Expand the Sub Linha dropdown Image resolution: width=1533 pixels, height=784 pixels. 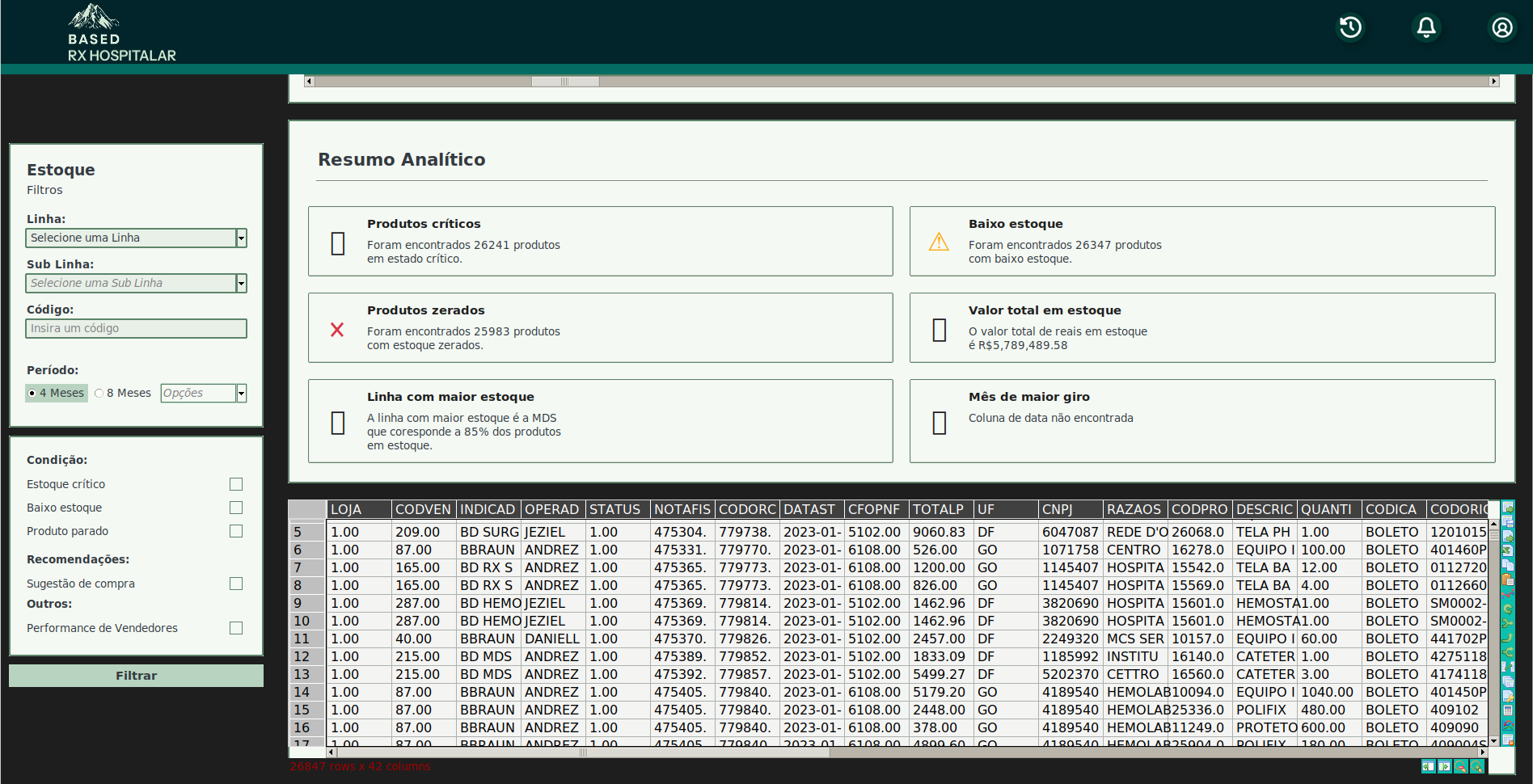(x=241, y=283)
